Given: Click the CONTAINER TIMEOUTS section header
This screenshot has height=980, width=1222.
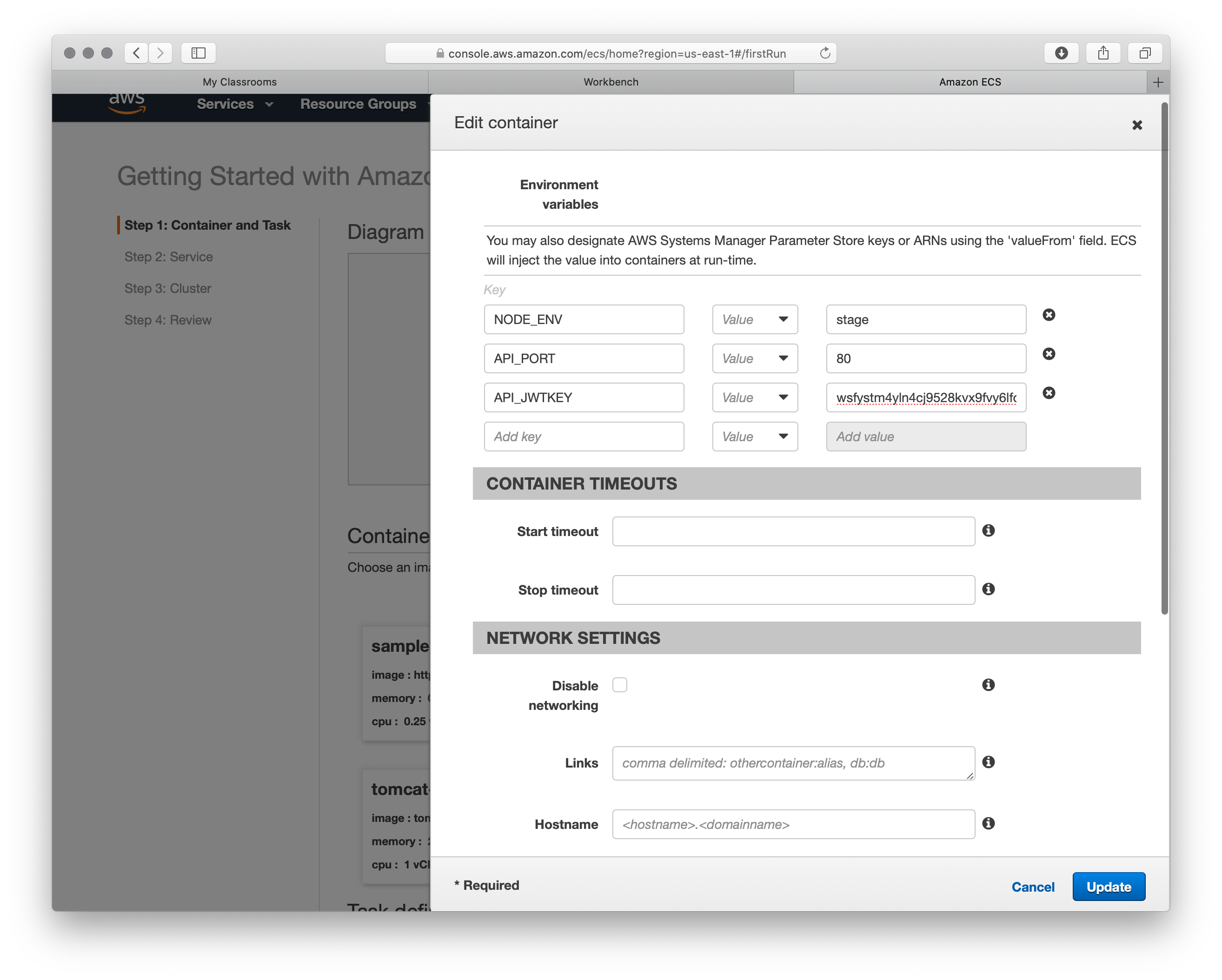Looking at the screenshot, I should click(x=807, y=483).
